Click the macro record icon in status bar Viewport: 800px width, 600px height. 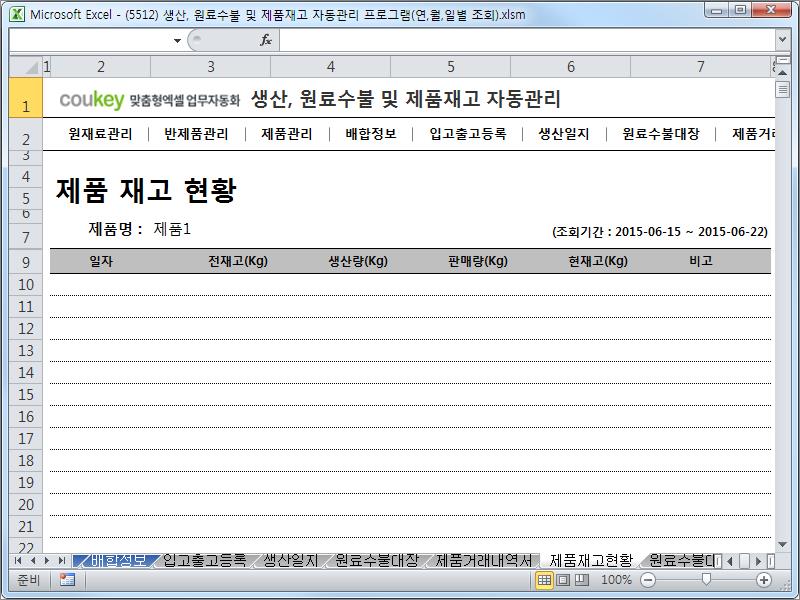click(67, 580)
